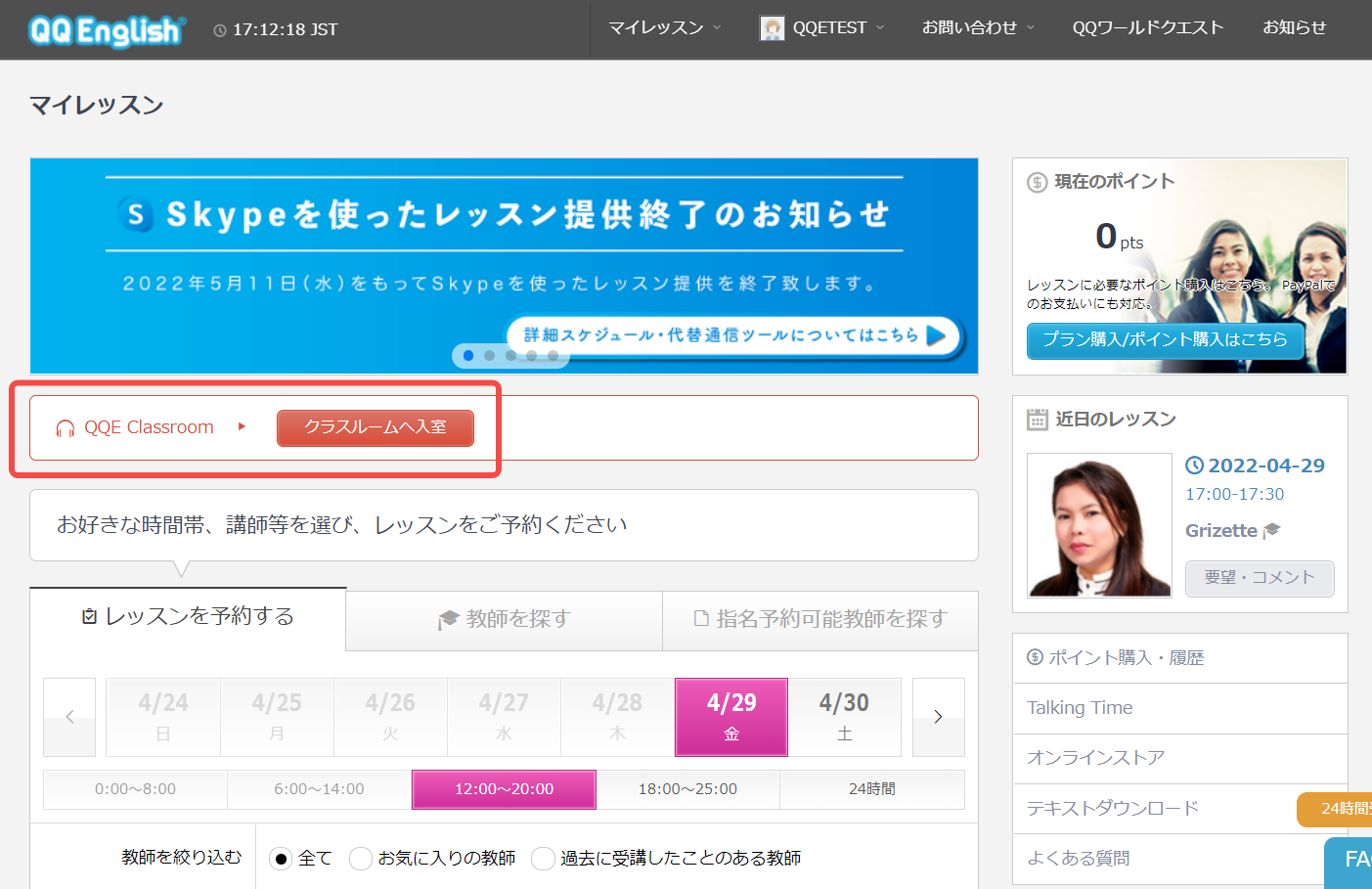Click the dollar coin icon beside 現在のポイント

tap(1037, 182)
